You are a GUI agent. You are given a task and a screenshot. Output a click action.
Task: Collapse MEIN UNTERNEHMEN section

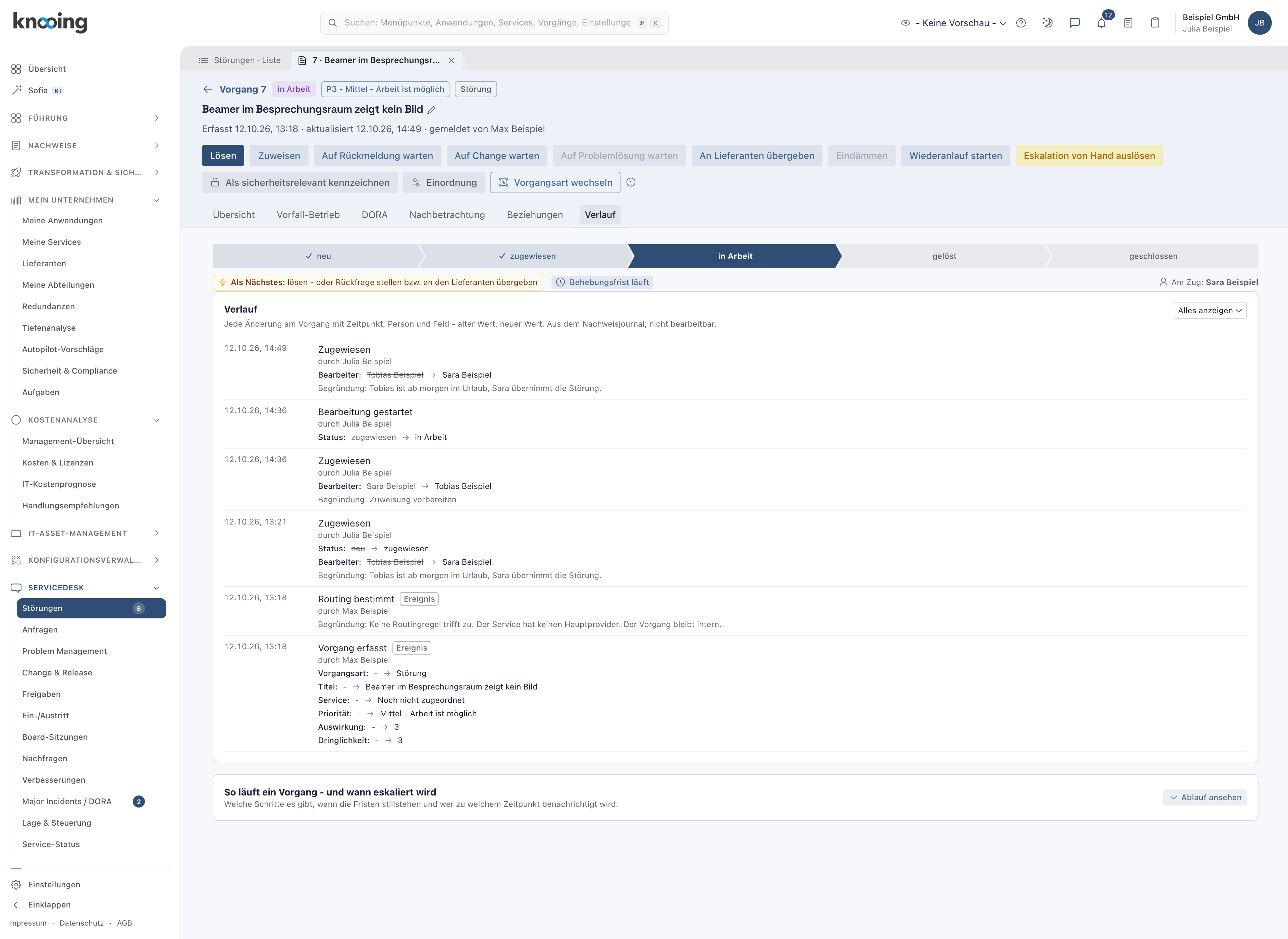pyautogui.click(x=85, y=200)
